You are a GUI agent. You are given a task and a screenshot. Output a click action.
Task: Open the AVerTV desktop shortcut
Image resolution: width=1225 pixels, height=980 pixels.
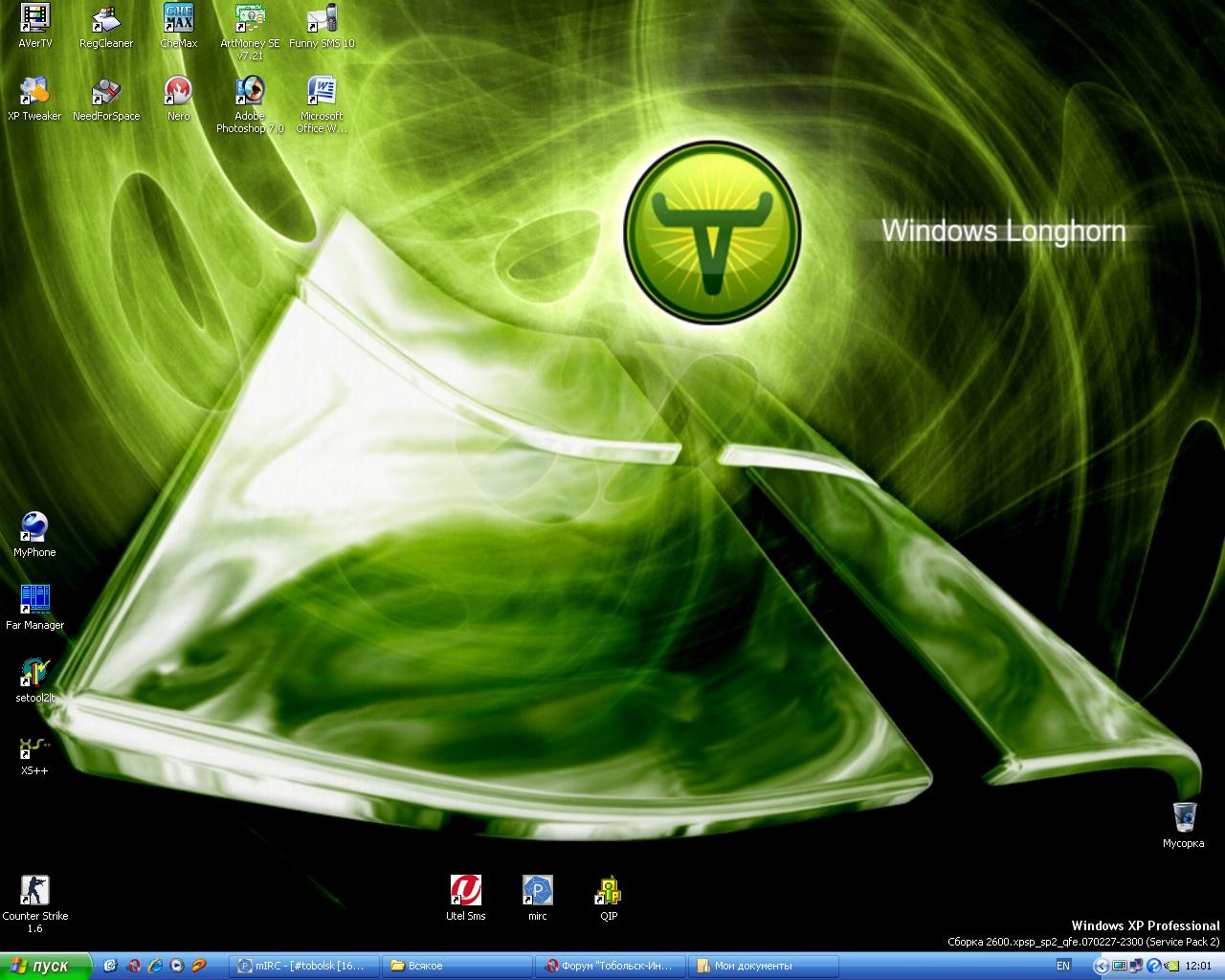pos(35,26)
